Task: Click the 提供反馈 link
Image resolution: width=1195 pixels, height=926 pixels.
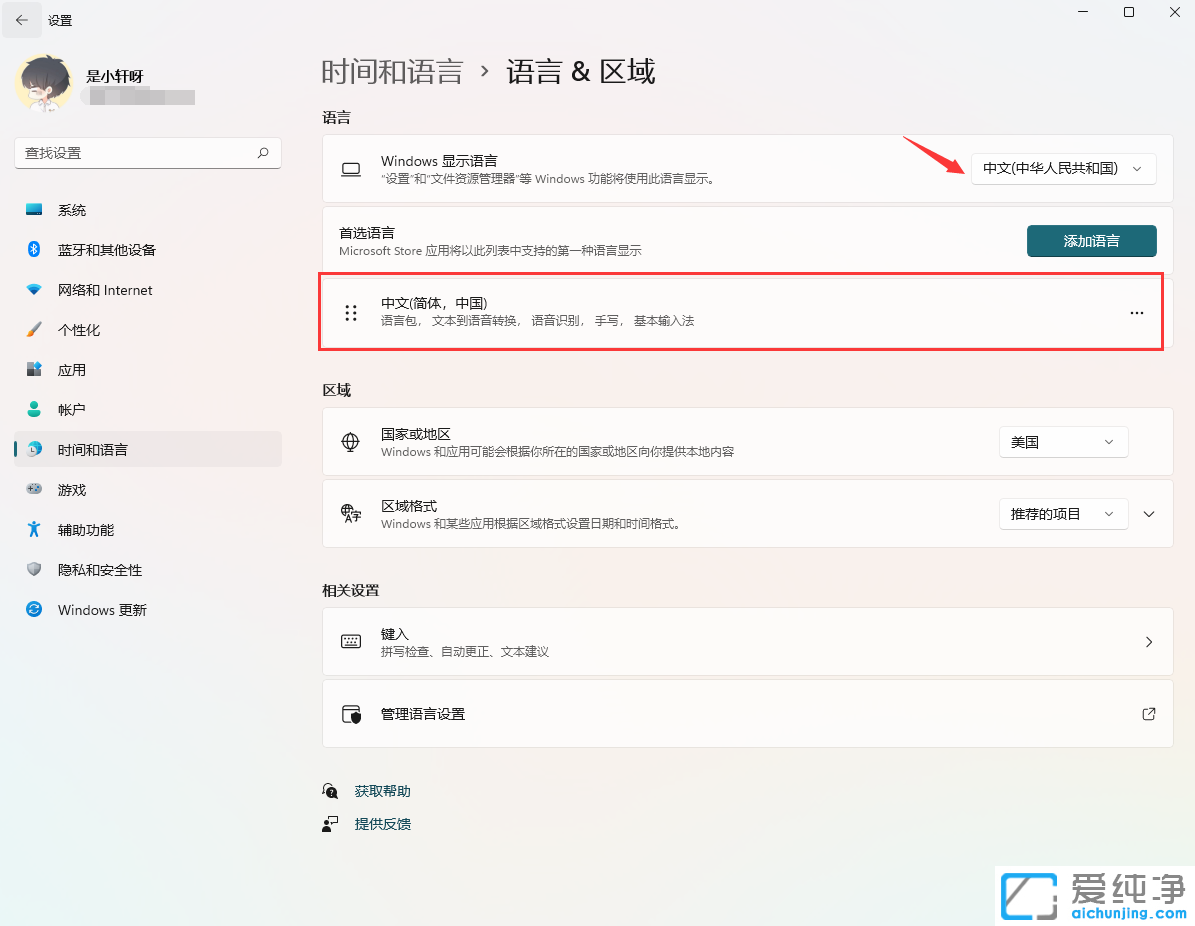Action: pos(383,824)
